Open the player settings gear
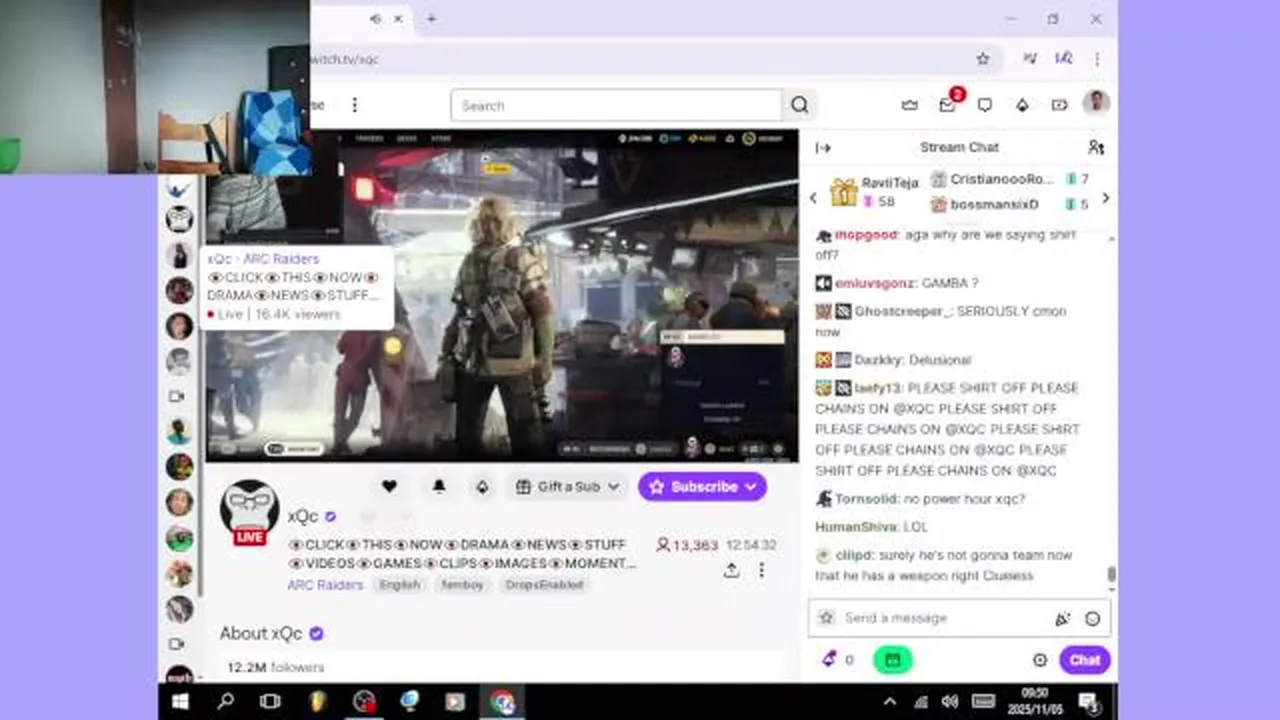 pos(779,449)
